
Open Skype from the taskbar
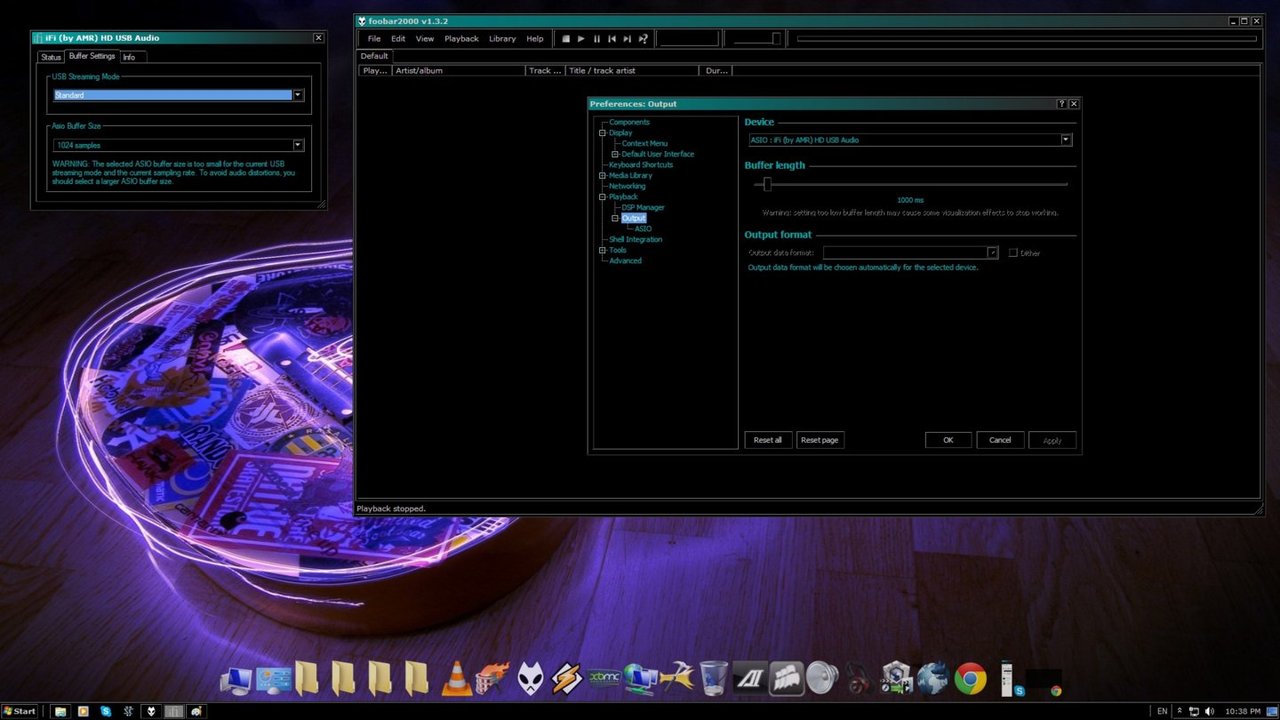click(x=105, y=711)
